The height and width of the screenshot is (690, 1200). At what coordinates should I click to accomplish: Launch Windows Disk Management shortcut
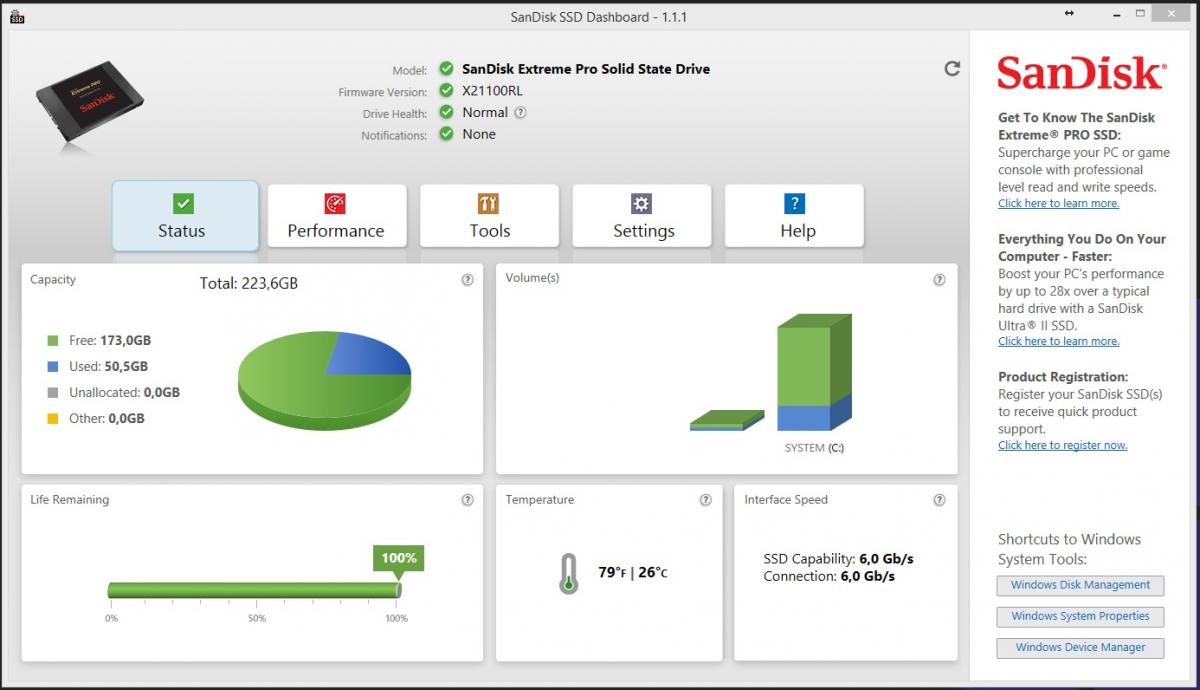[1080, 585]
